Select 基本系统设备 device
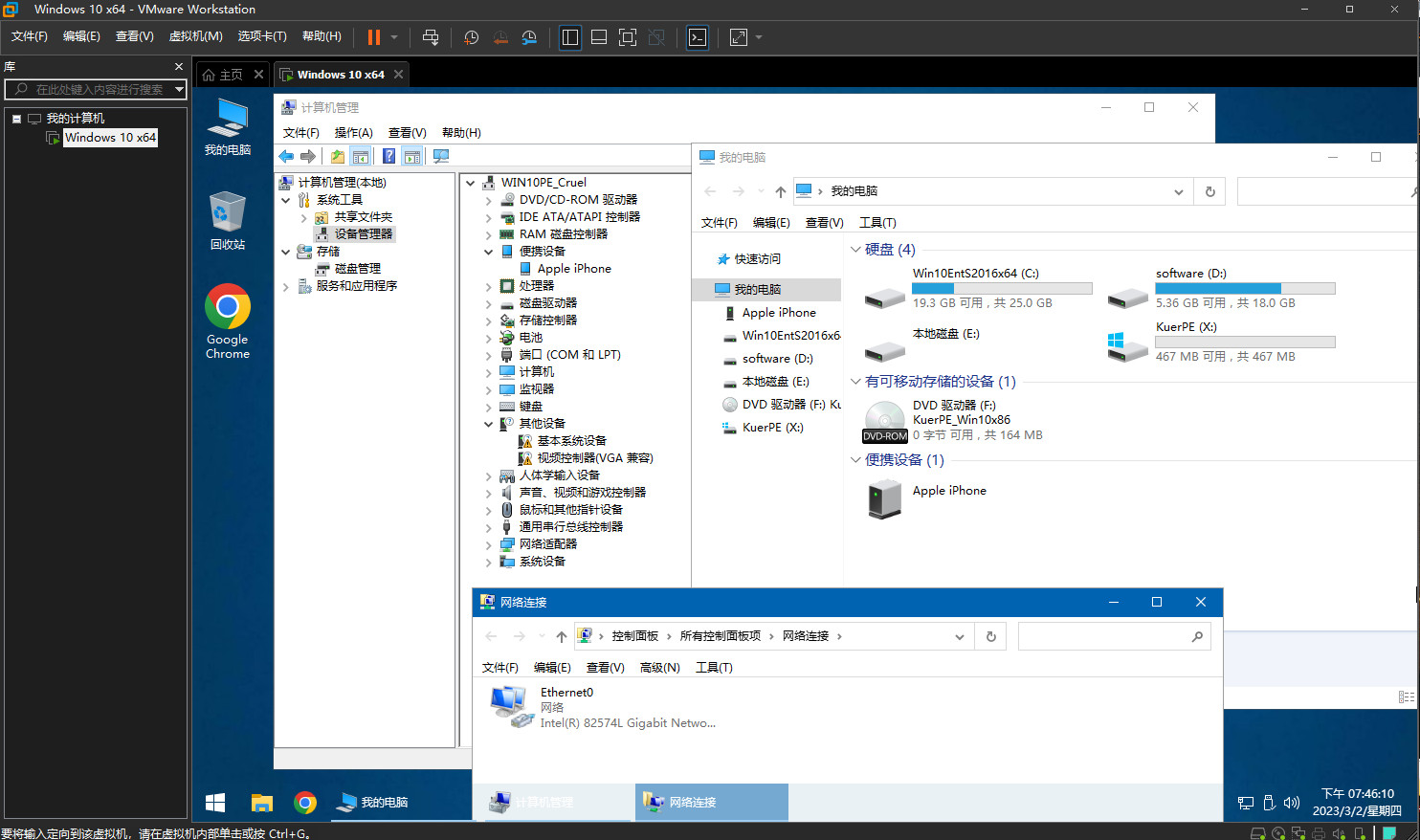 571,441
